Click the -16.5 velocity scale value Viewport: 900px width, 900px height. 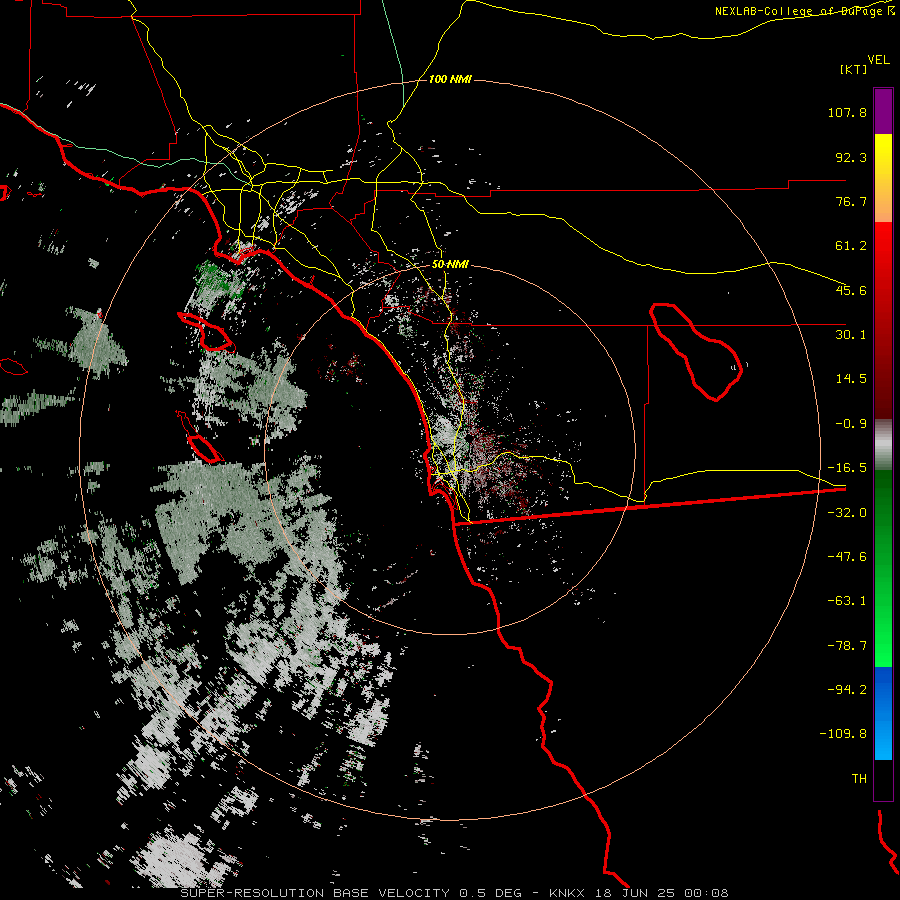click(847, 468)
